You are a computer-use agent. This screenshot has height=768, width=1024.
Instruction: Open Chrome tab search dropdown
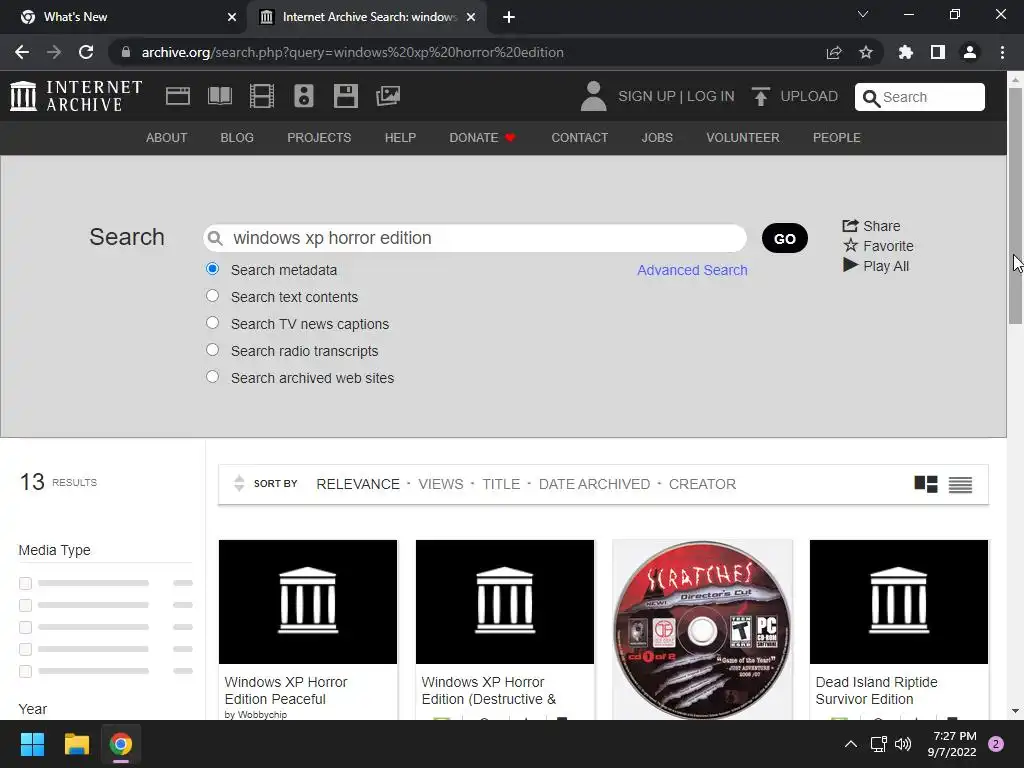pos(863,14)
